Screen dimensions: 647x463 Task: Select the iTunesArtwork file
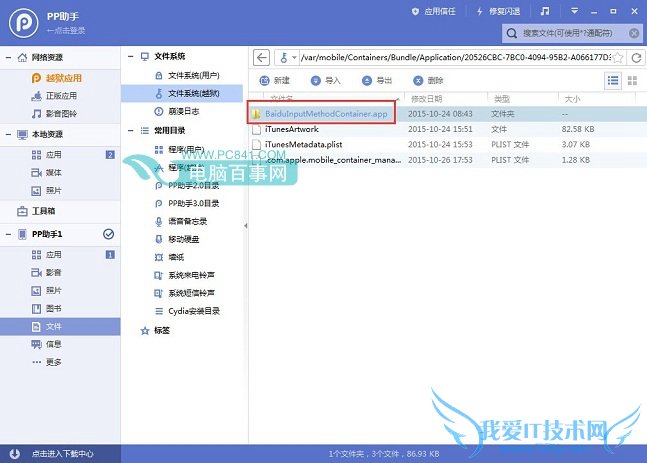tap(447, 129)
